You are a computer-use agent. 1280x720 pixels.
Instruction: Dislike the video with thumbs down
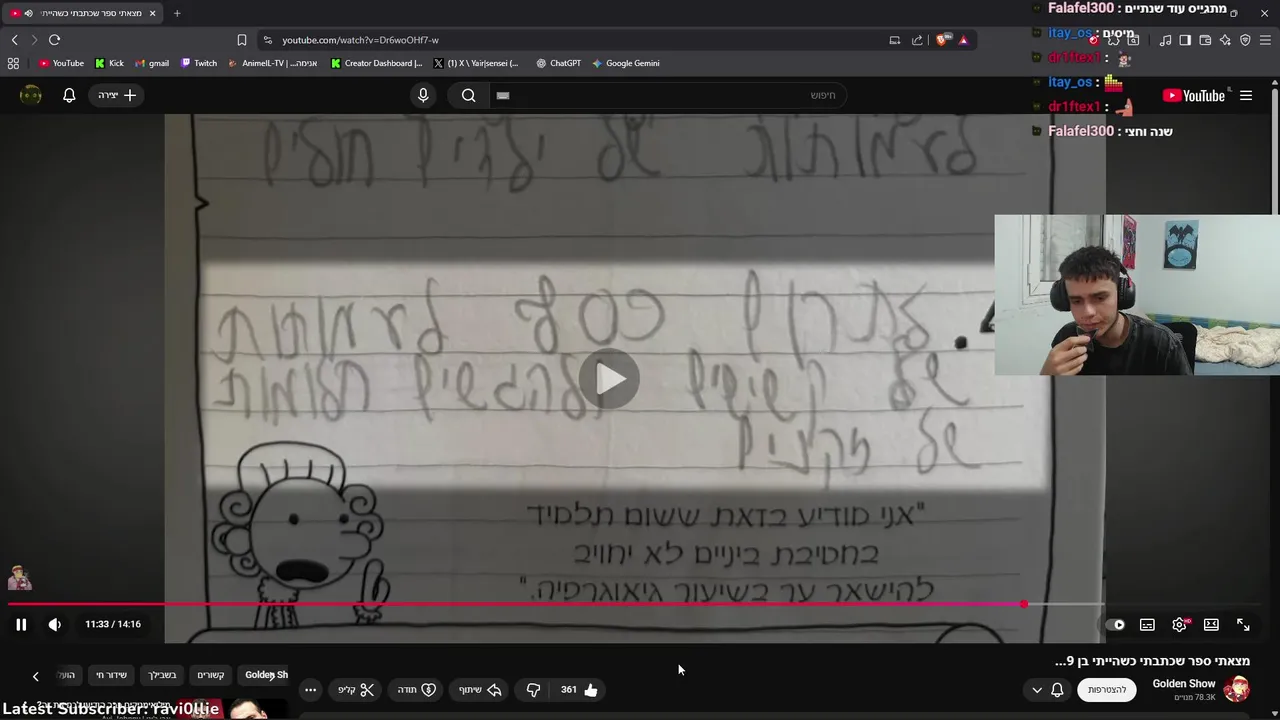[x=533, y=690]
